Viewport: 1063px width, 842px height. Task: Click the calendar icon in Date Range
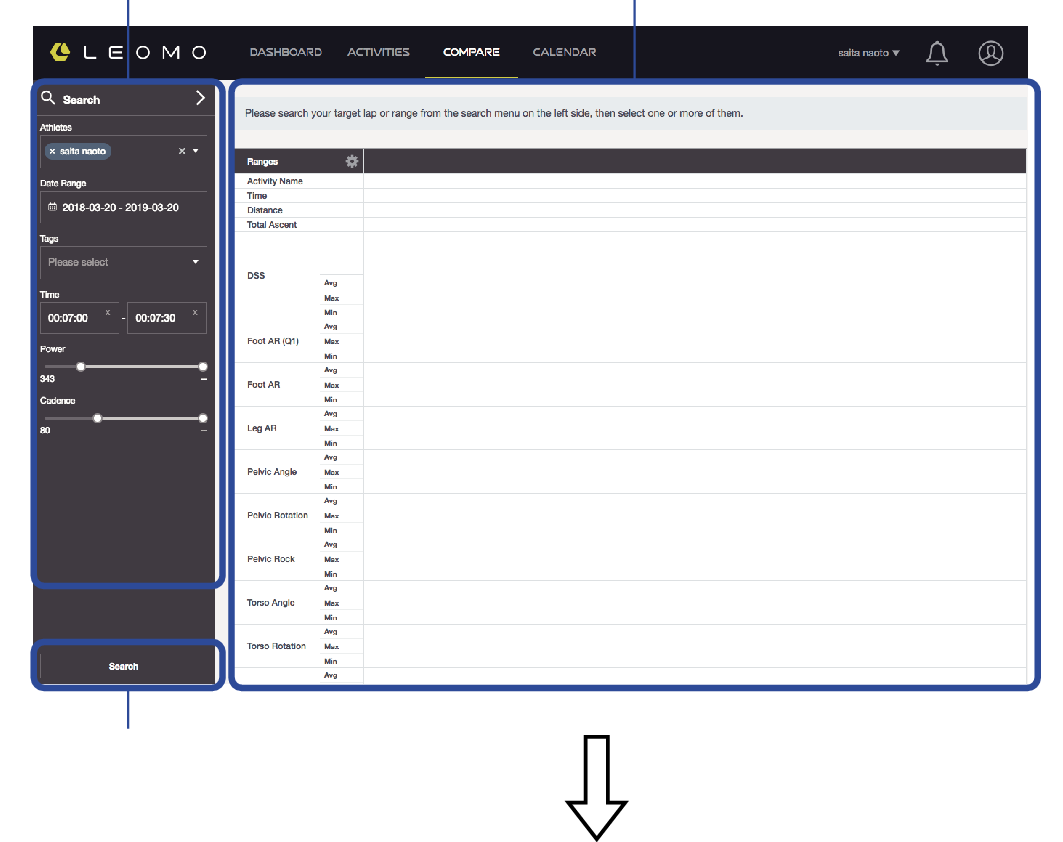[x=53, y=207]
